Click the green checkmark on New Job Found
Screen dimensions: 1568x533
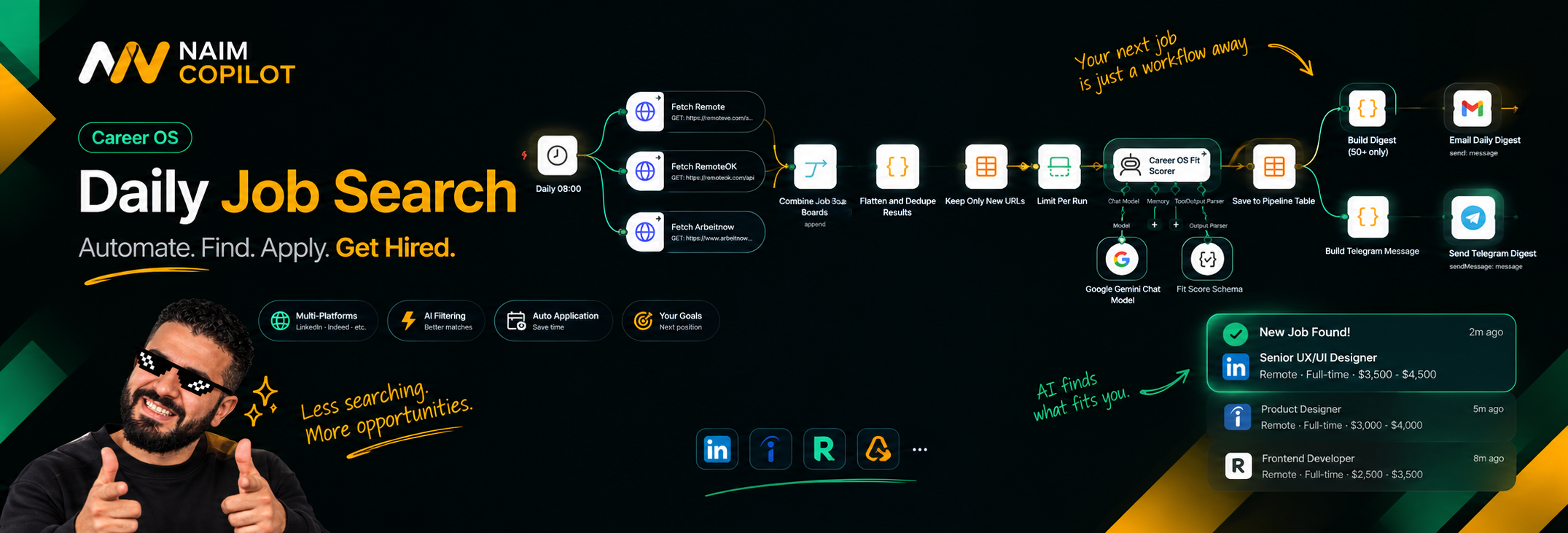(x=1235, y=334)
